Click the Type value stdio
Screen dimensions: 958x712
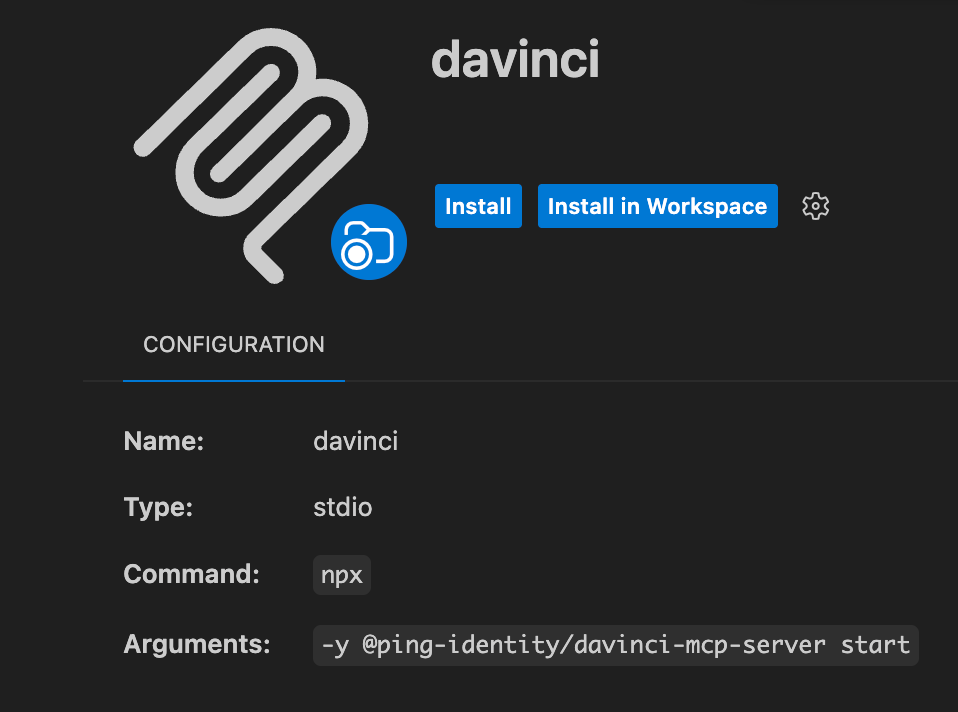coord(343,507)
